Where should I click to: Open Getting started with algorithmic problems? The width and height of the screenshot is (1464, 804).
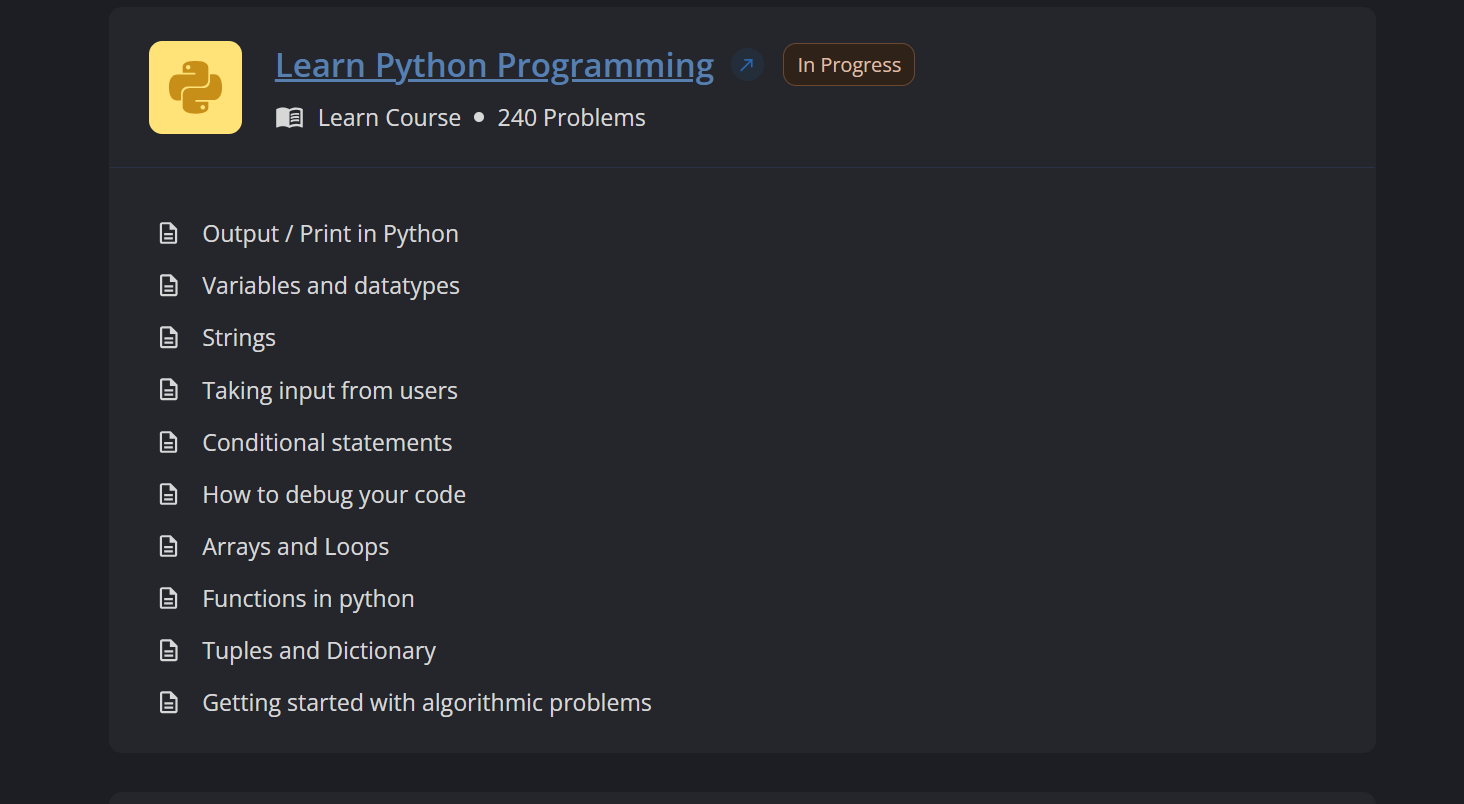coord(426,703)
